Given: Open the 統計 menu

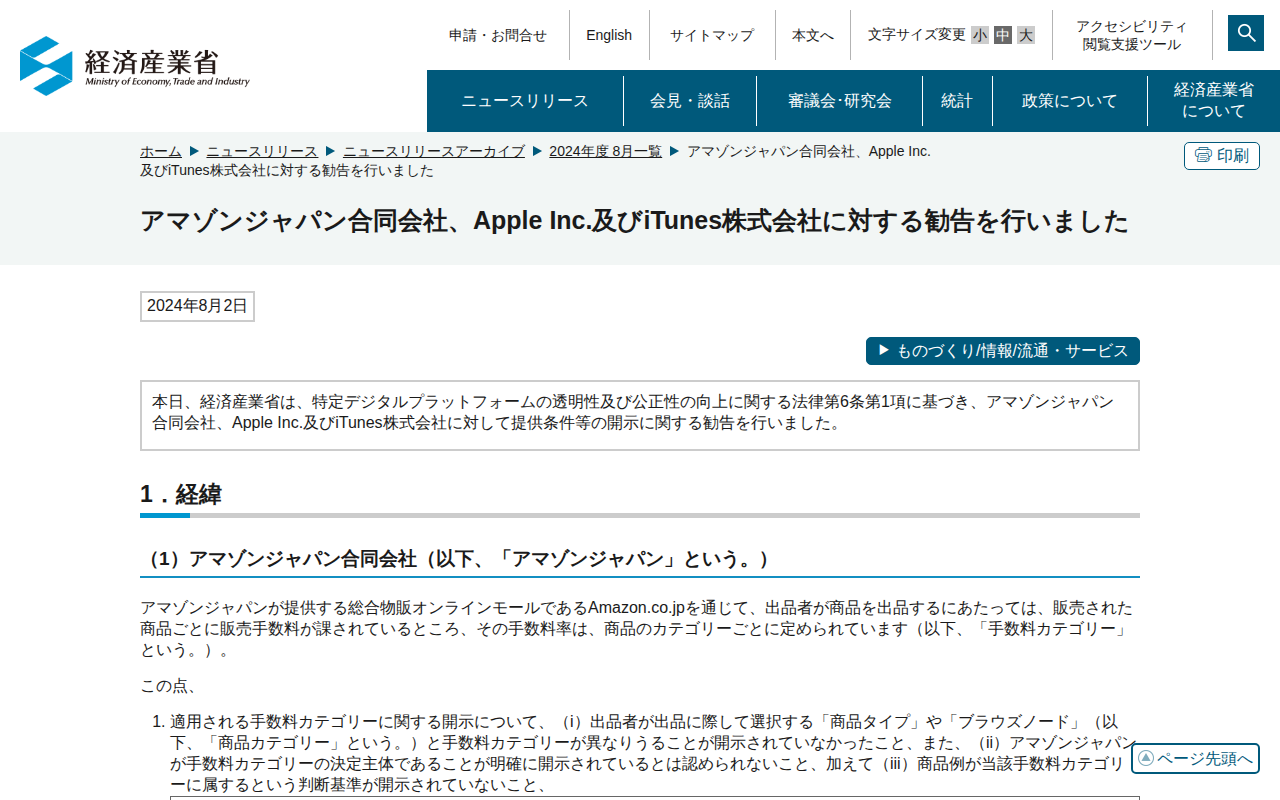Looking at the screenshot, I should tap(957, 101).
